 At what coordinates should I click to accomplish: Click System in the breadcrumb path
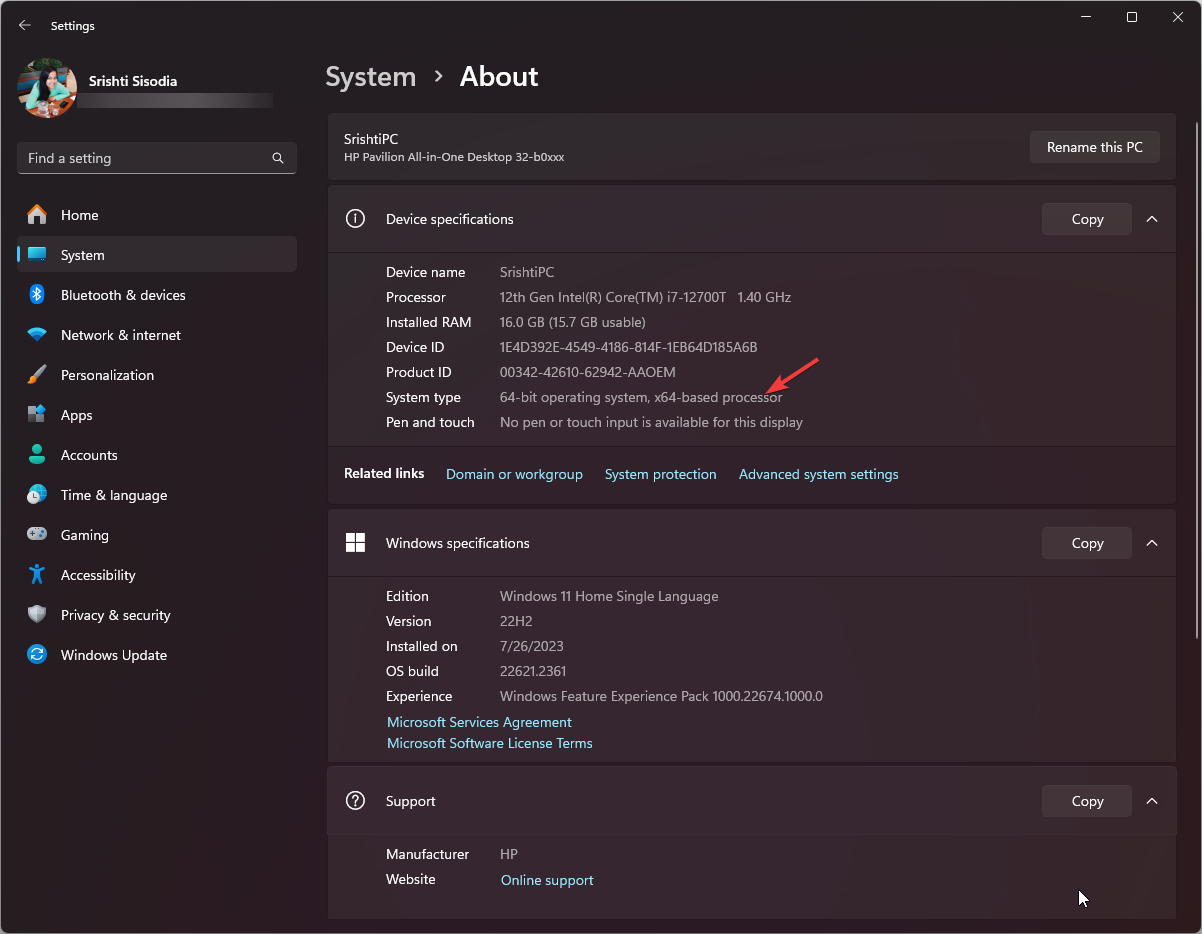click(x=370, y=76)
